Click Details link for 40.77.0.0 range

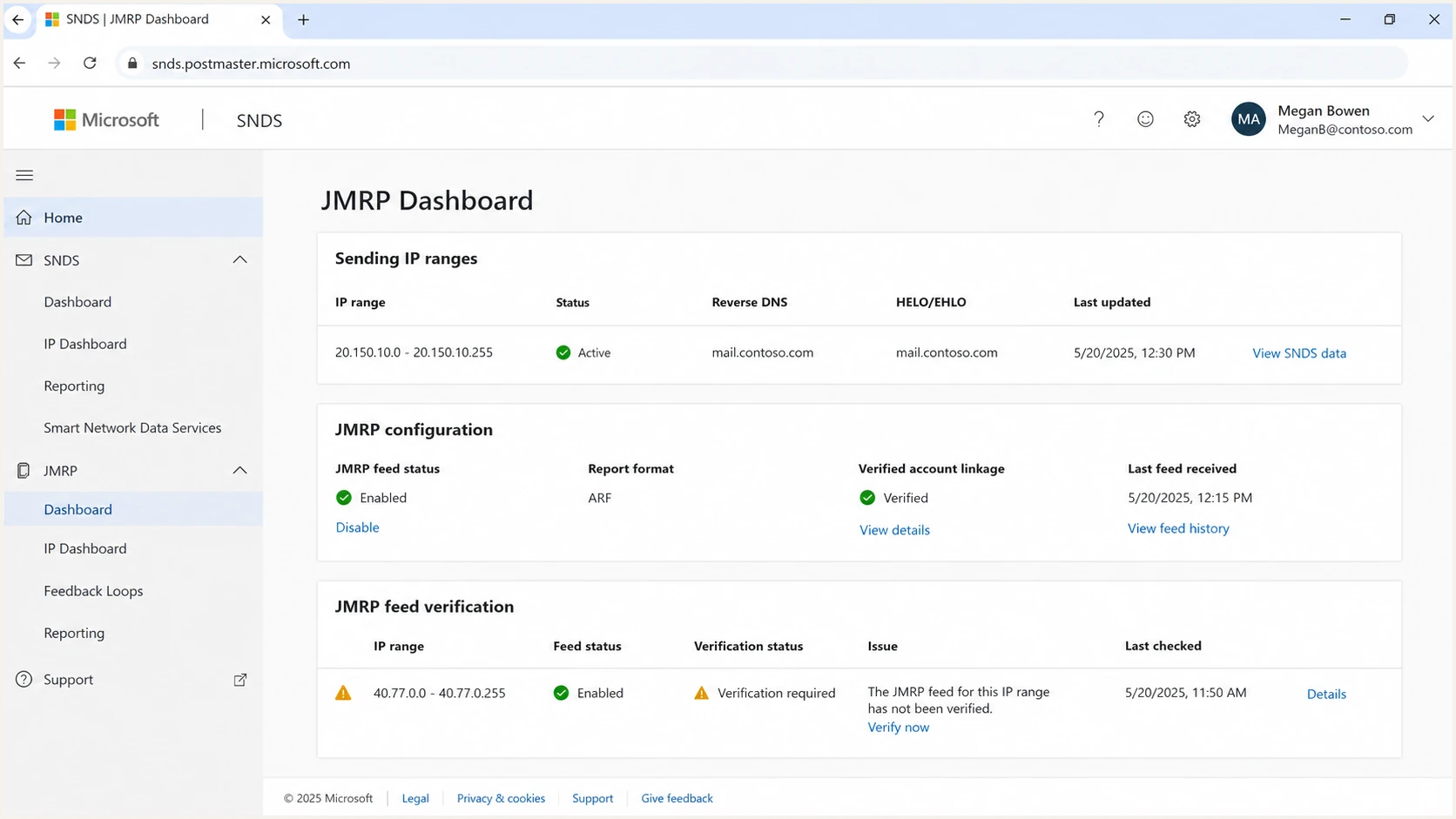click(x=1326, y=694)
